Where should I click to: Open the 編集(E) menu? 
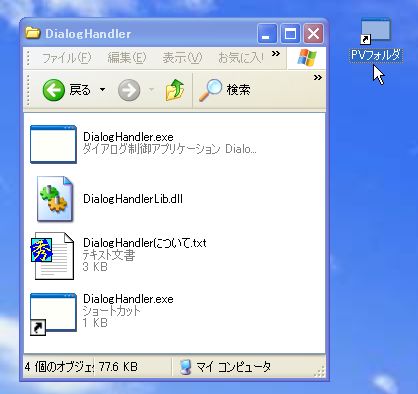point(127,58)
